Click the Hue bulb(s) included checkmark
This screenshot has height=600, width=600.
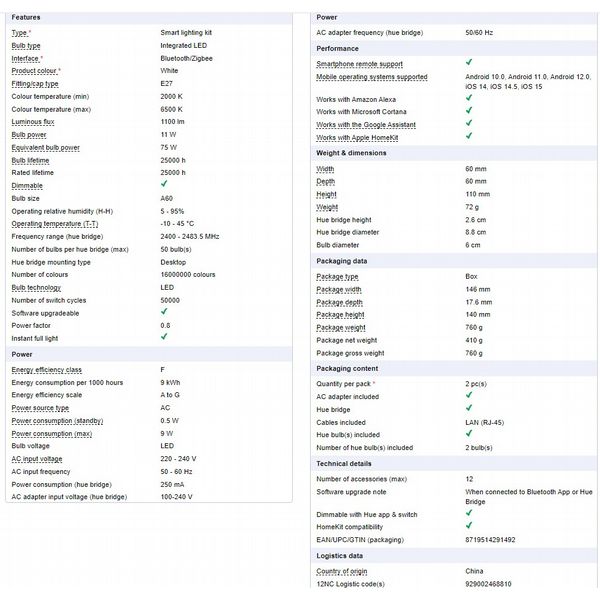click(469, 435)
